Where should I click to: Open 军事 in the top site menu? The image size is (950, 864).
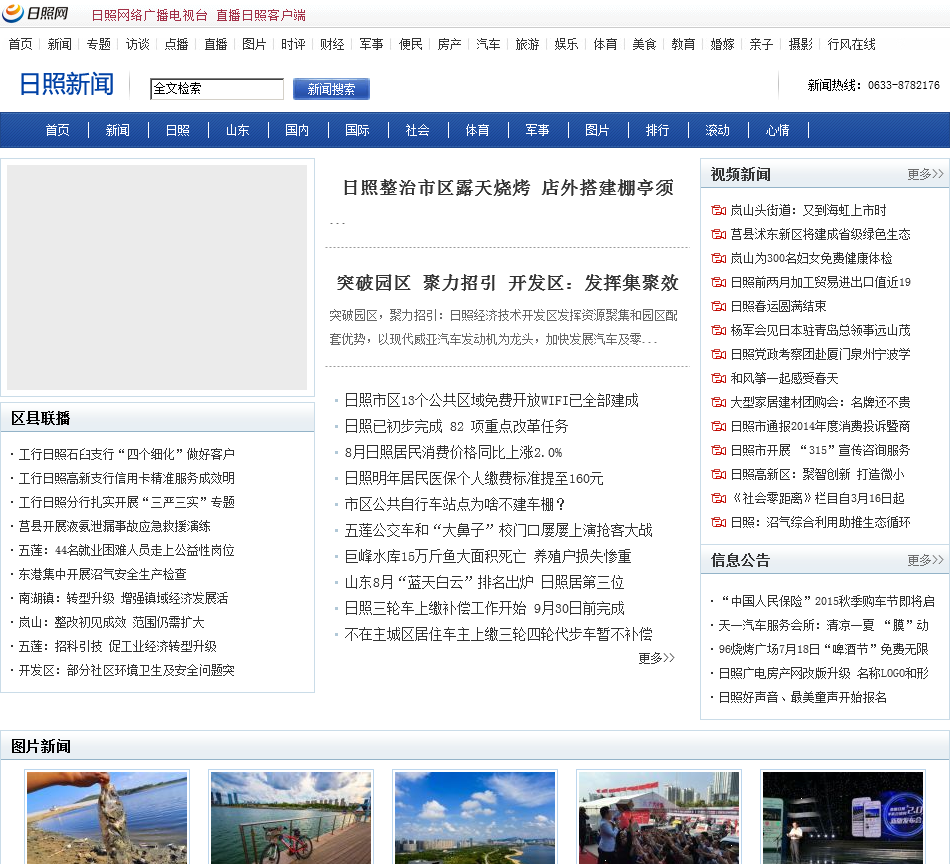tap(371, 44)
